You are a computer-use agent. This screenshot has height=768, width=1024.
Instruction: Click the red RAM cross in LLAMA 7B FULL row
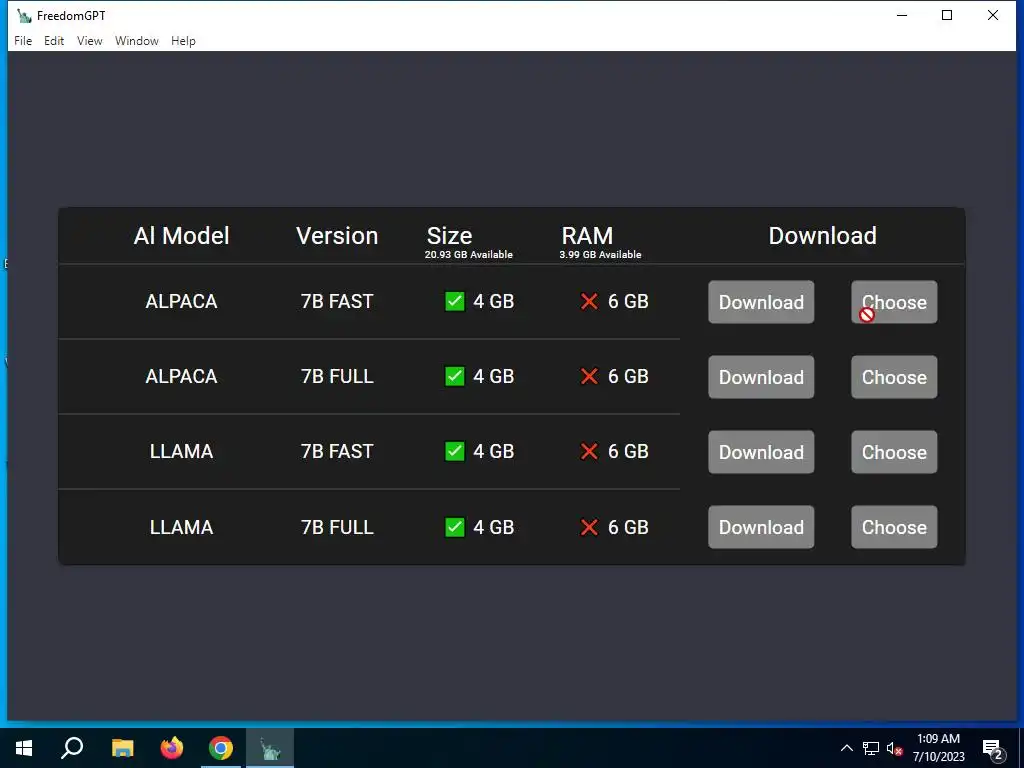pos(589,527)
